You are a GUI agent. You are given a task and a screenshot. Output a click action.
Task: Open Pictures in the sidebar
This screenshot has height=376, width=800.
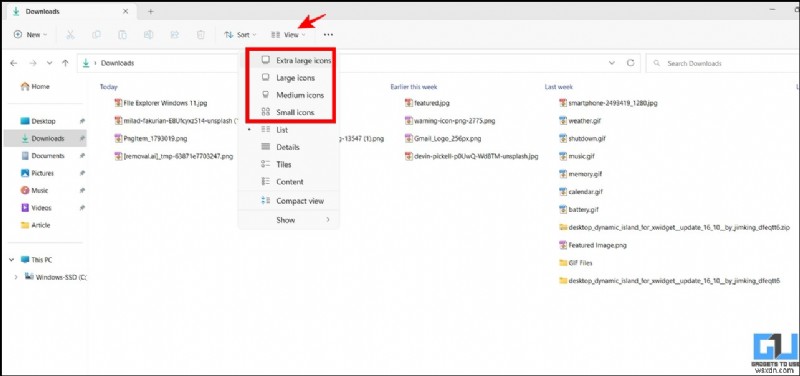click(37, 173)
